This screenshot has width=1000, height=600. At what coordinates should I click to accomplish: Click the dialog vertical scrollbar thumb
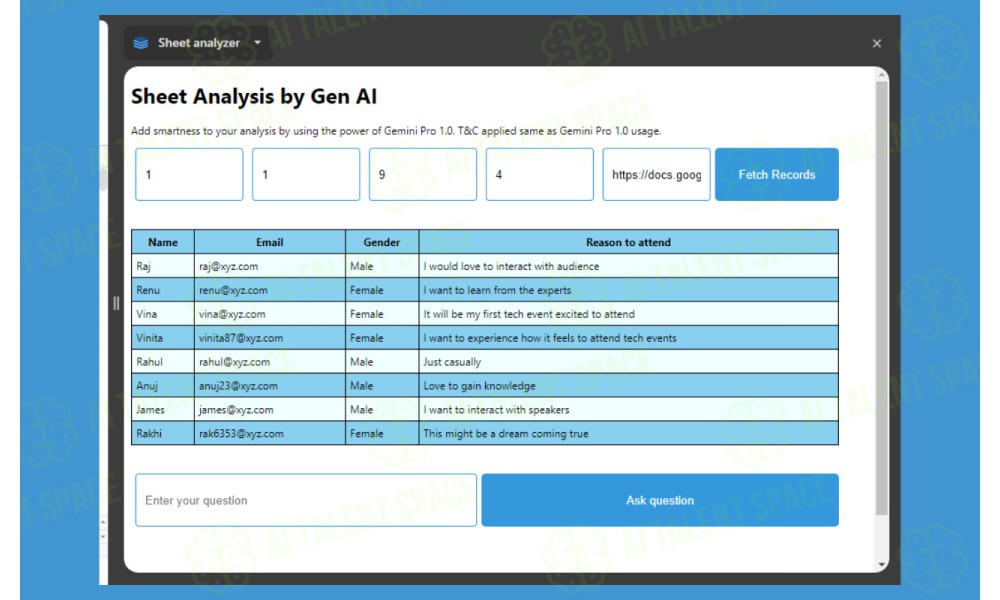click(882, 298)
